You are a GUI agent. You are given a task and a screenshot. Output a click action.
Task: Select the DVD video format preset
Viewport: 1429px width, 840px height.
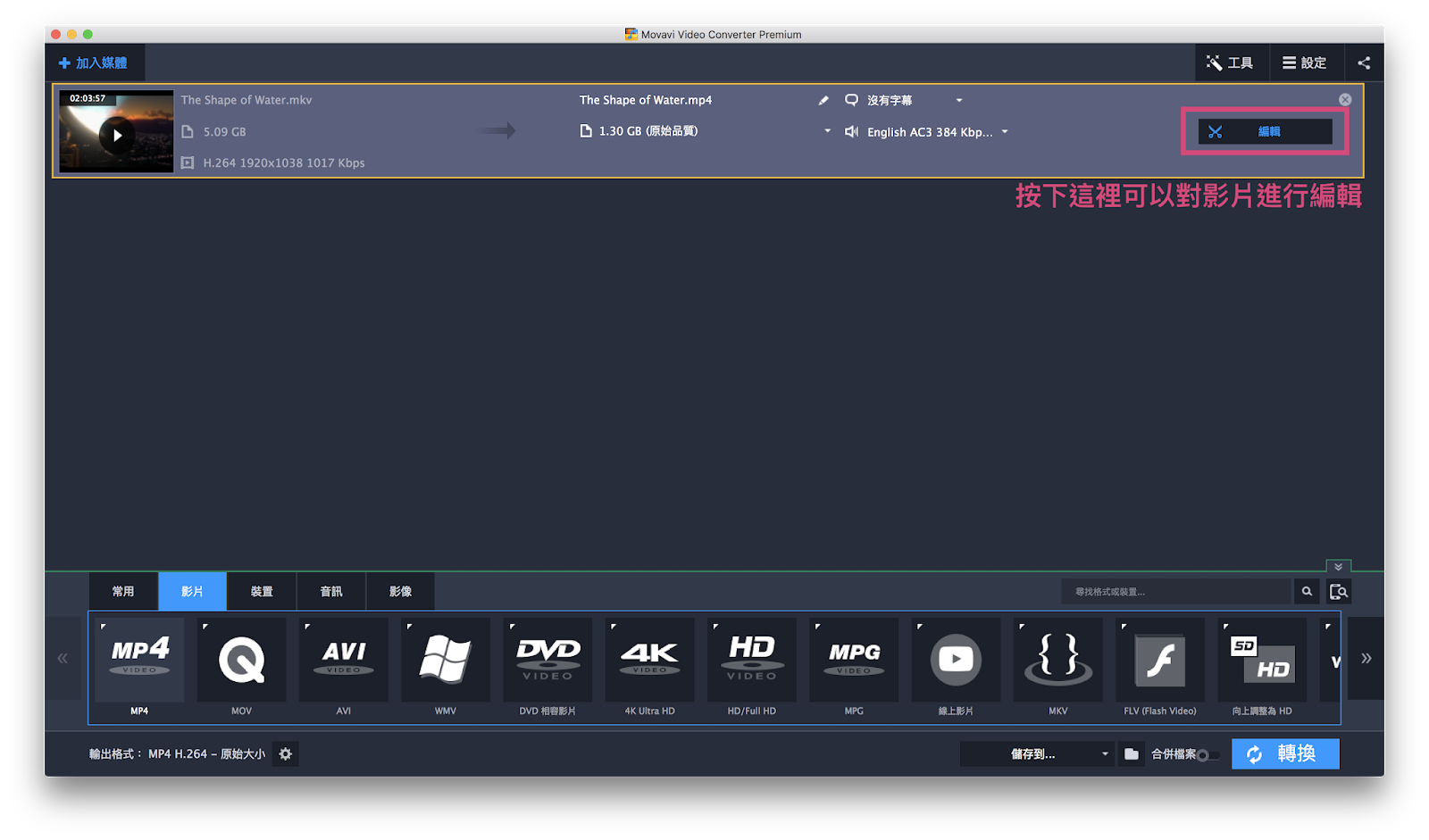pyautogui.click(x=547, y=660)
